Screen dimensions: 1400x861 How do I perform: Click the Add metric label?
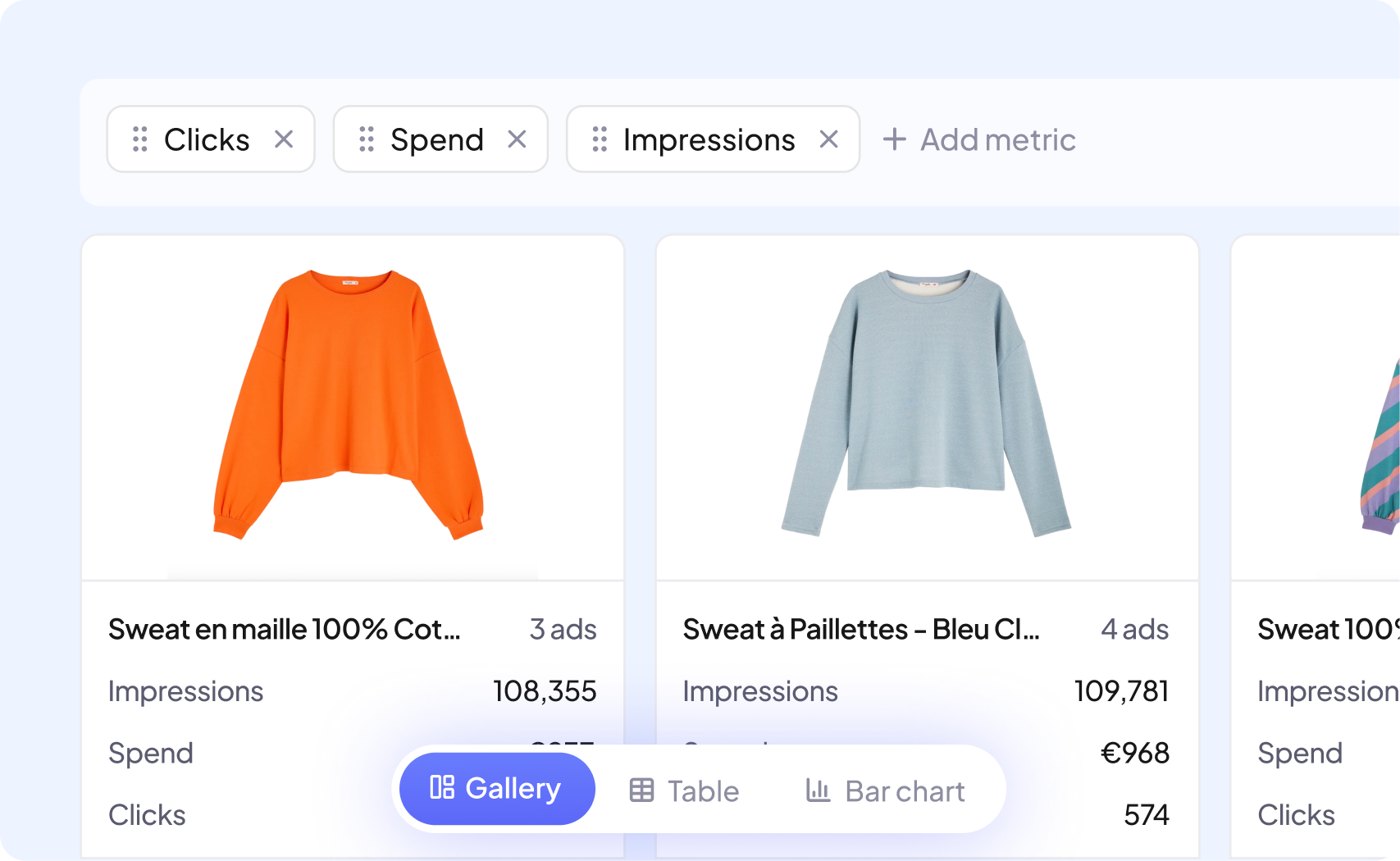click(x=998, y=140)
